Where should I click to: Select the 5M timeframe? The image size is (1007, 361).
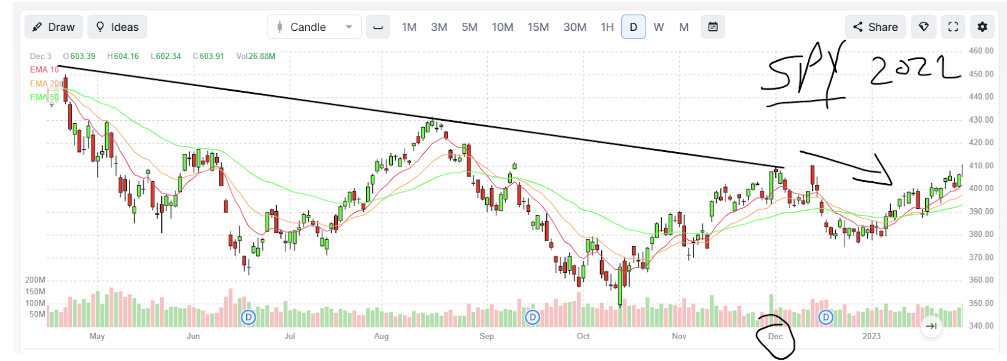(469, 27)
